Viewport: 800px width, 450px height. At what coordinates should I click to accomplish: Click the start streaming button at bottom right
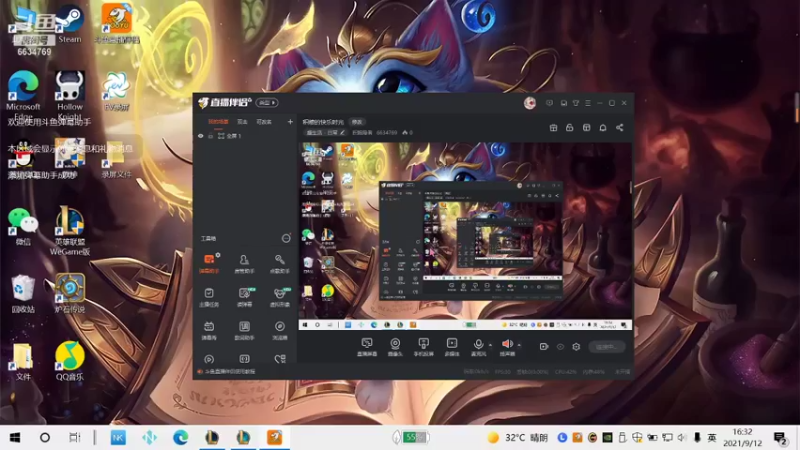(607, 346)
